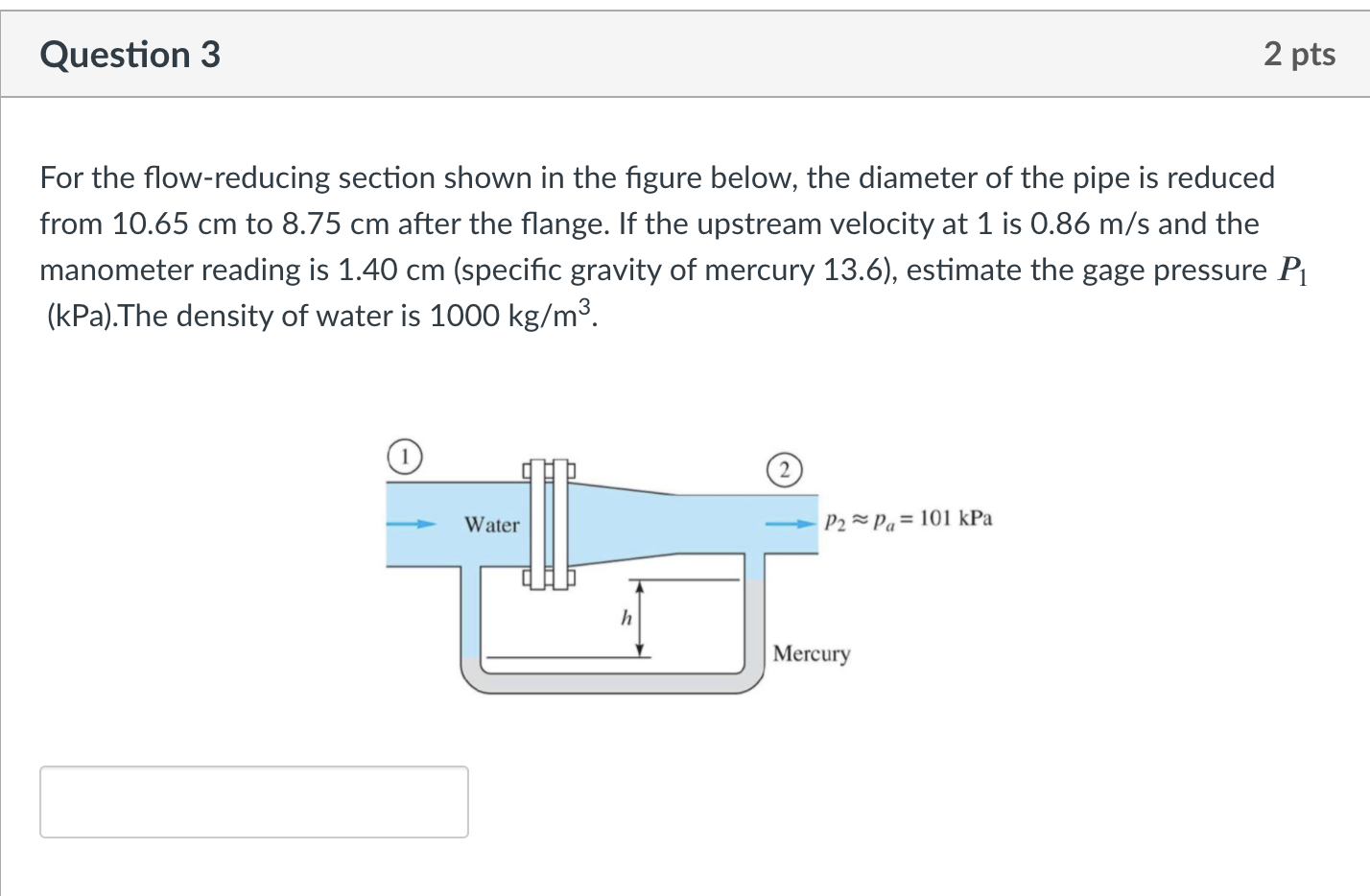The image size is (1370, 896).
Task: Click the circled label 2 in the figure
Action: point(785,471)
